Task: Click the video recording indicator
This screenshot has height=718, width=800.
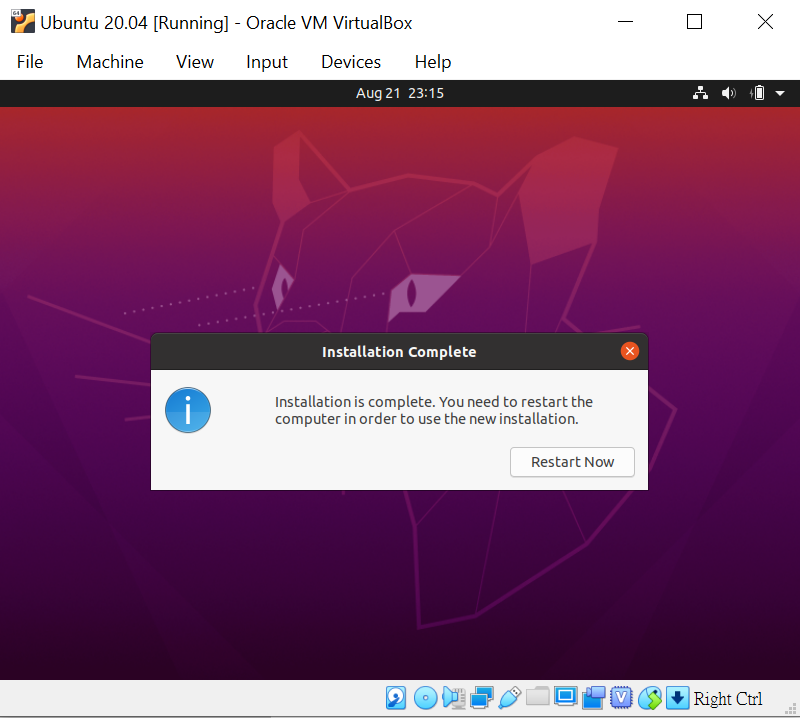Action: 593,698
